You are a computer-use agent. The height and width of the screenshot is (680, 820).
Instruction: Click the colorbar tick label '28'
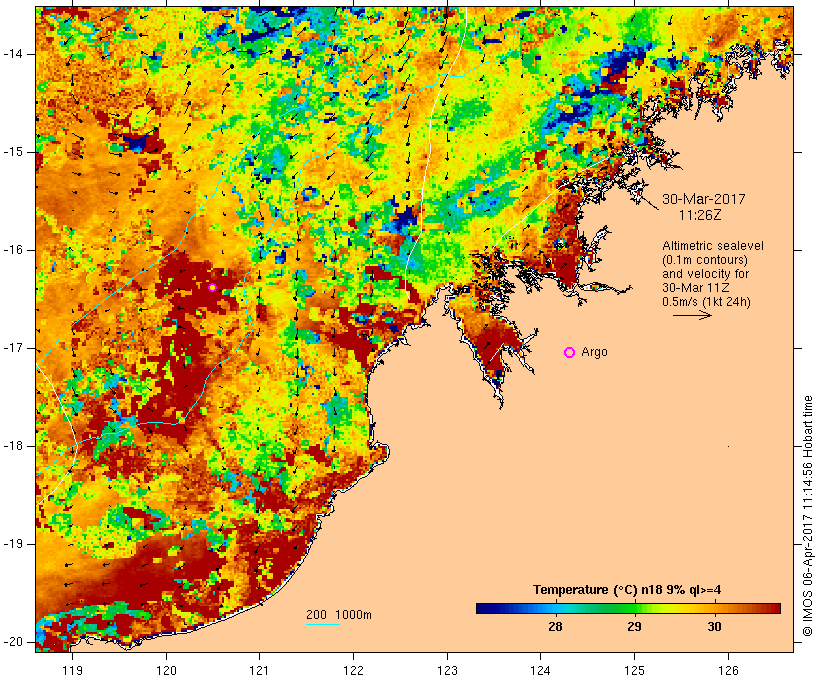(x=555, y=627)
